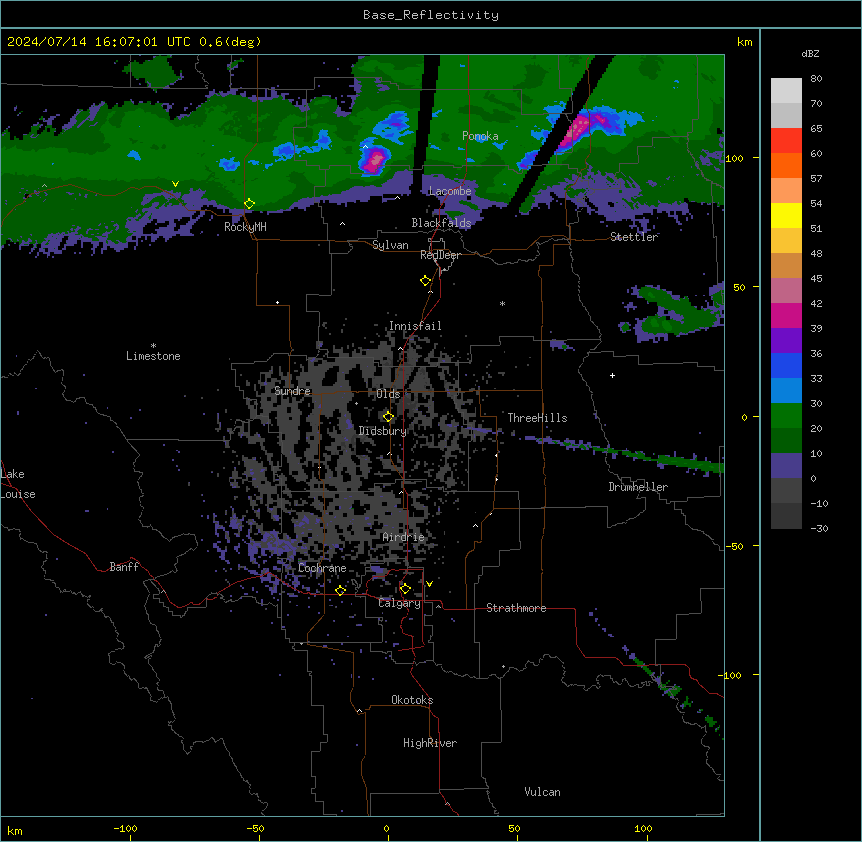Click the HighRiver label

pos(430,743)
